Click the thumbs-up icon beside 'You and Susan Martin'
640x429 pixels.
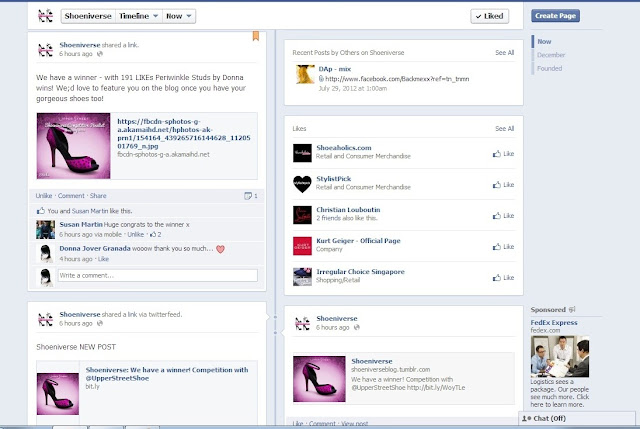(40, 211)
